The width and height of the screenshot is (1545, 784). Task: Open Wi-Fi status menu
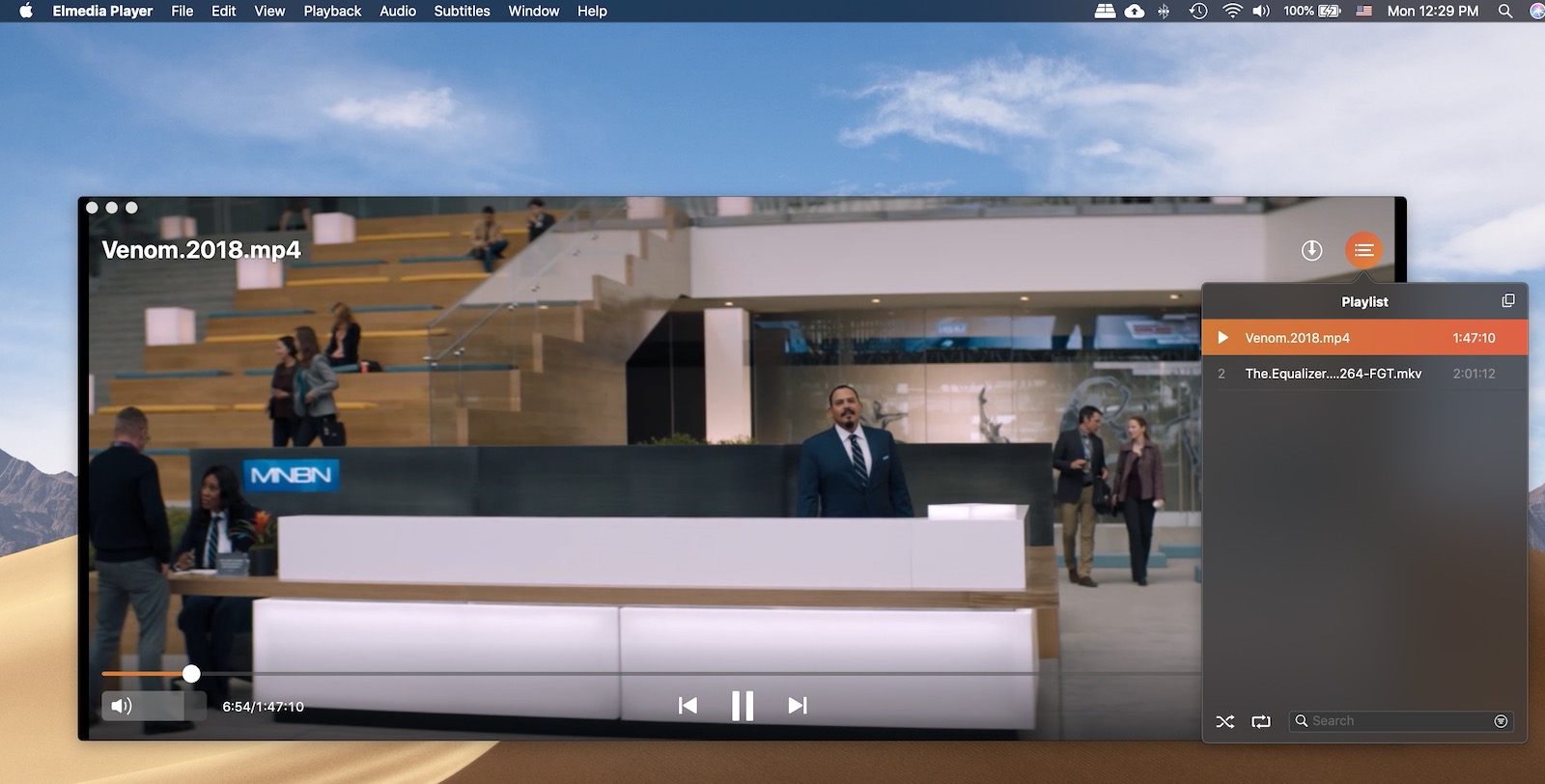pos(1231,11)
